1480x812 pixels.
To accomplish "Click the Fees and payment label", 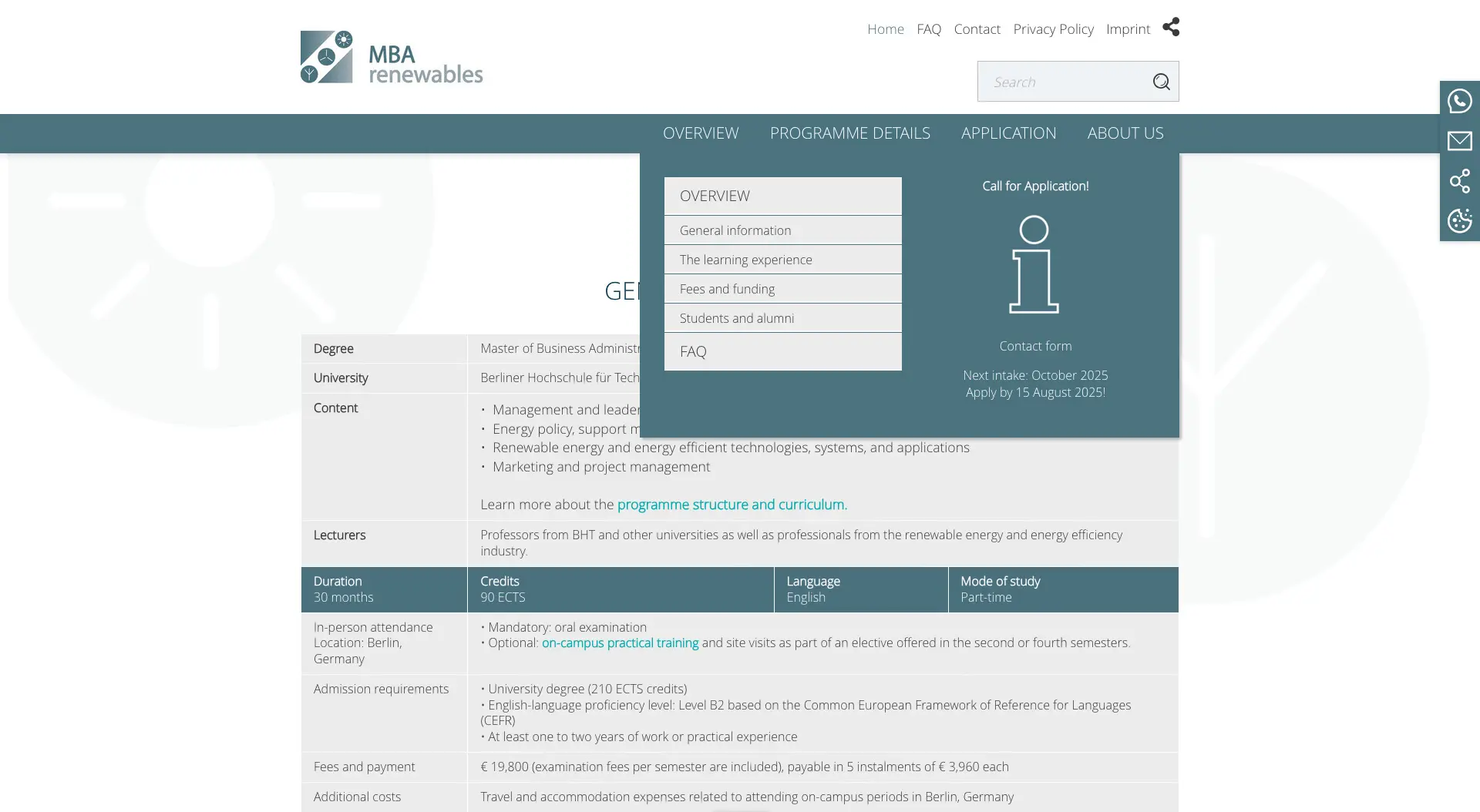I will (x=364, y=767).
